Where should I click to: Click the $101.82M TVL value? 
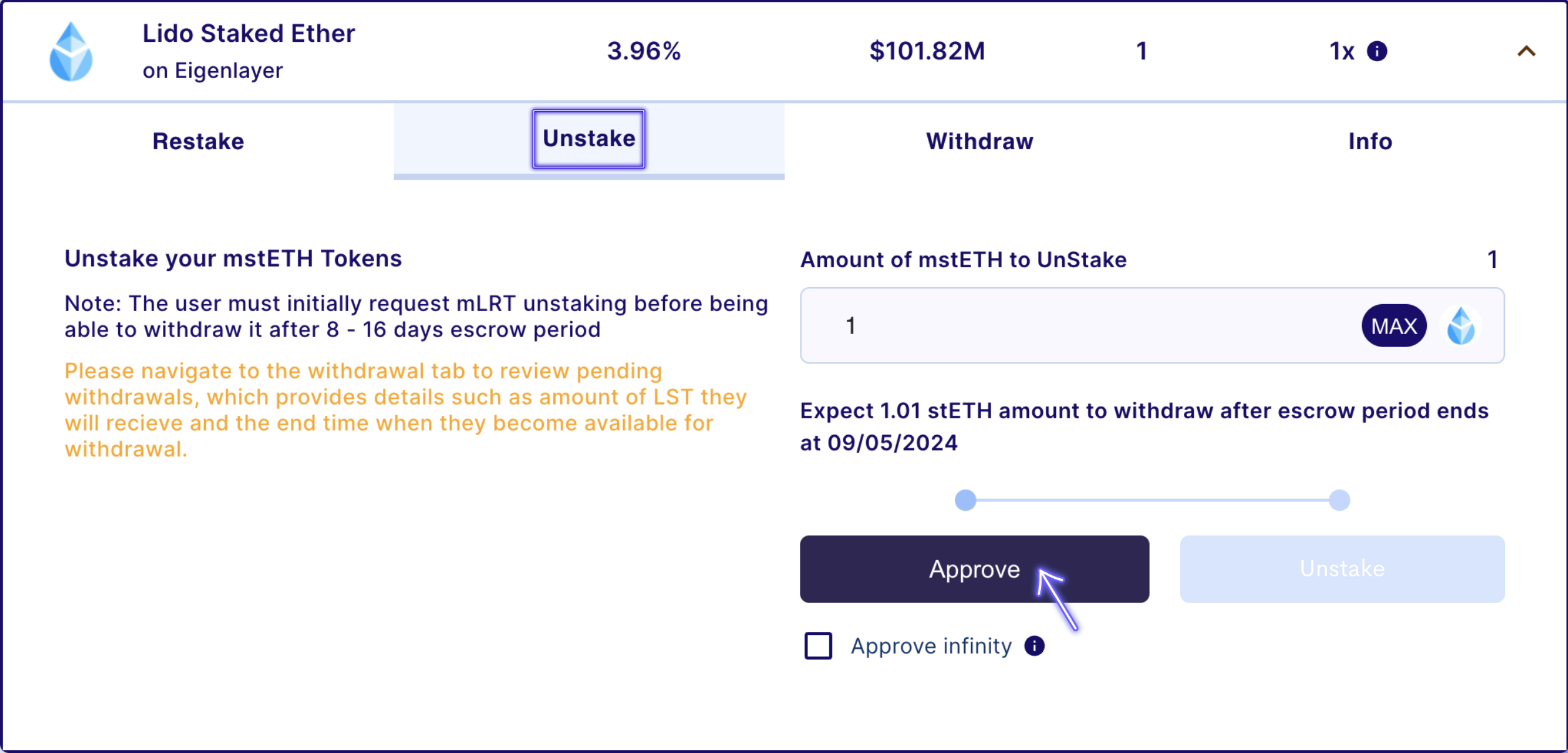tap(927, 51)
